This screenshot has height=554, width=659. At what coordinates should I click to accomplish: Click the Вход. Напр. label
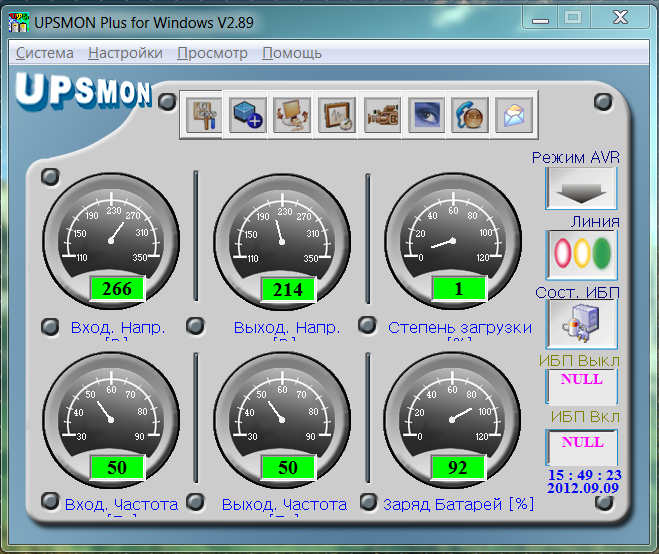118,327
